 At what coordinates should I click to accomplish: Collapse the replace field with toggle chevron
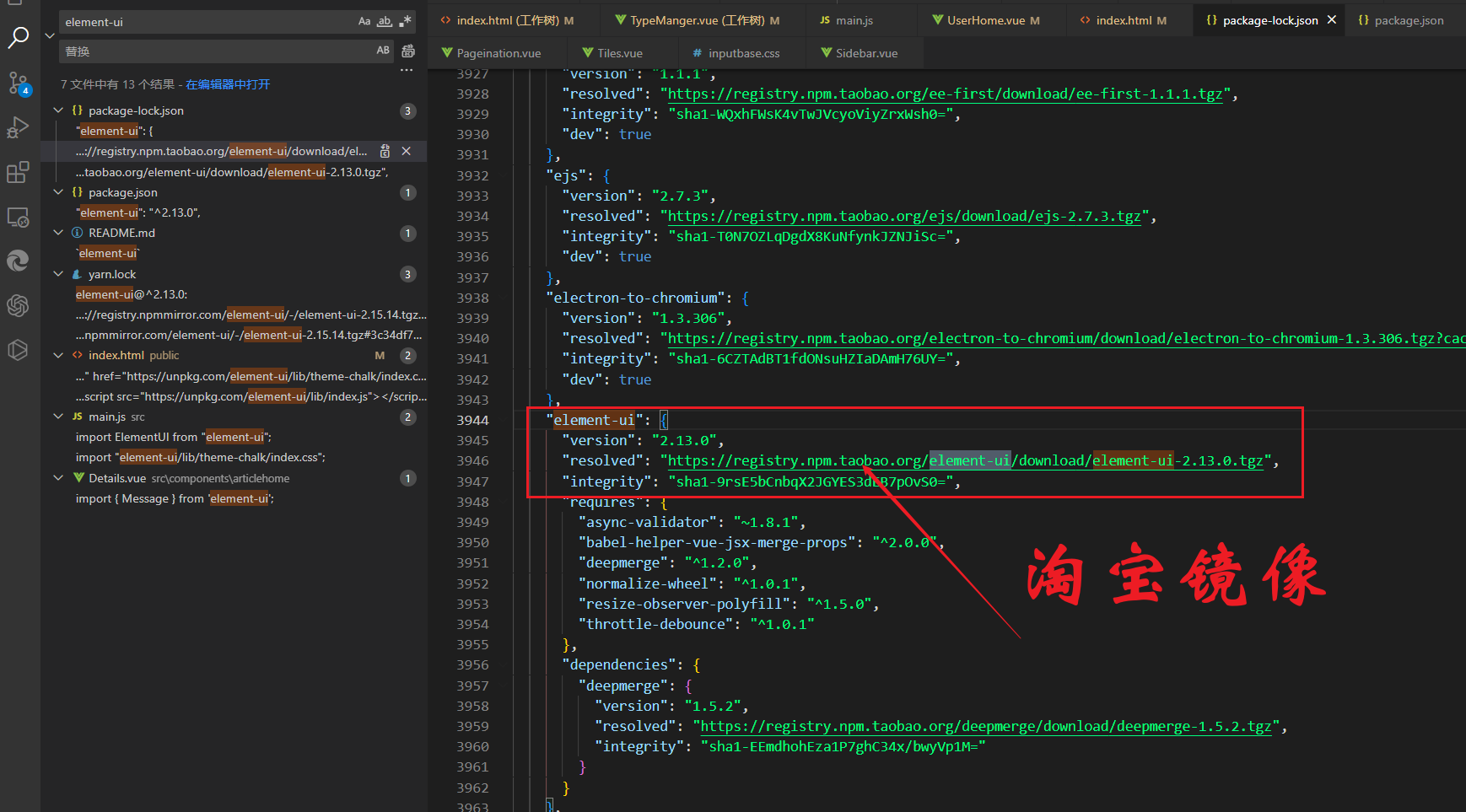(50, 36)
